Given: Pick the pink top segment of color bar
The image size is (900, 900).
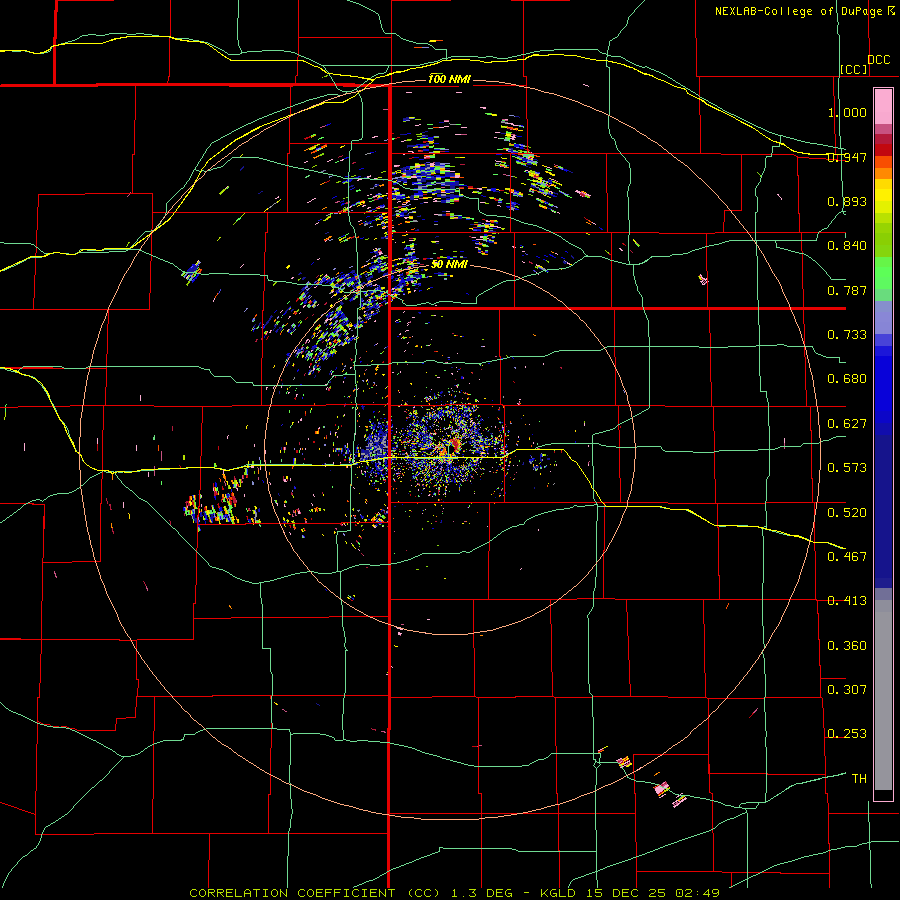Looking at the screenshot, I should [x=883, y=106].
